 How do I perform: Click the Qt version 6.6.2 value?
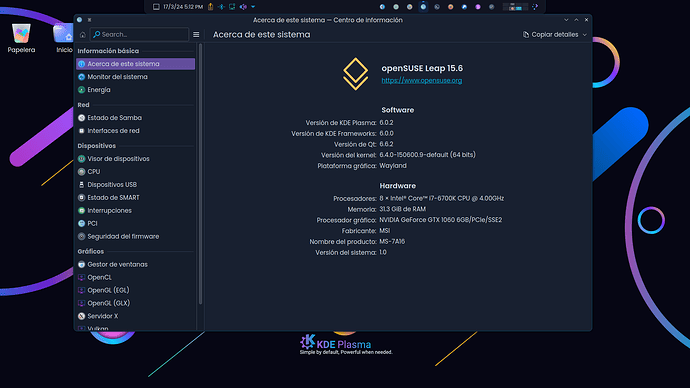click(386, 144)
